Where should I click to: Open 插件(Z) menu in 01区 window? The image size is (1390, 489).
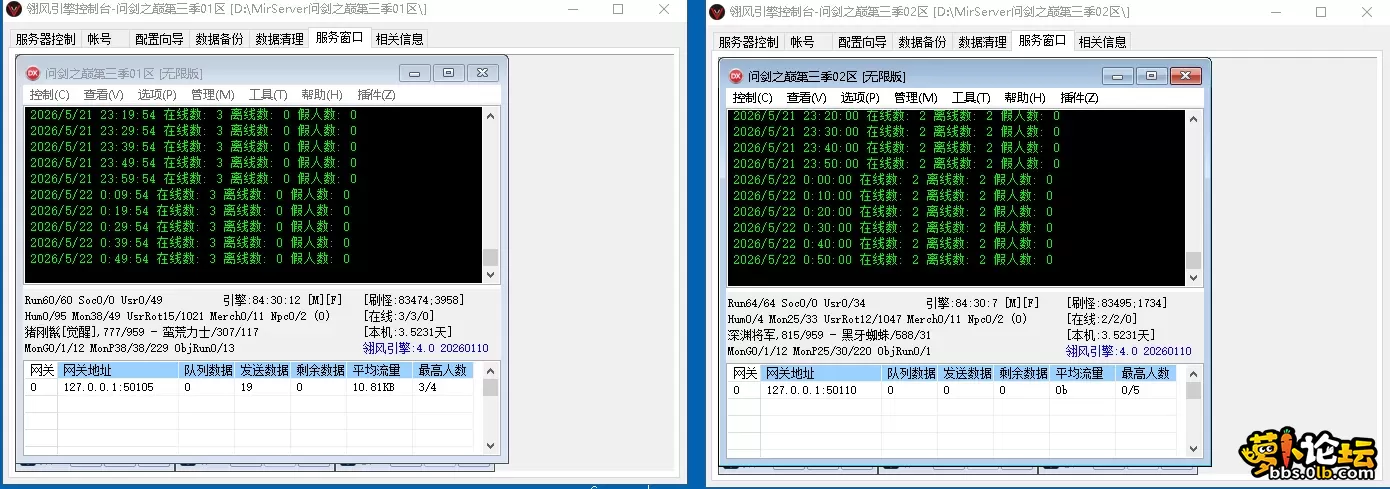pos(377,95)
